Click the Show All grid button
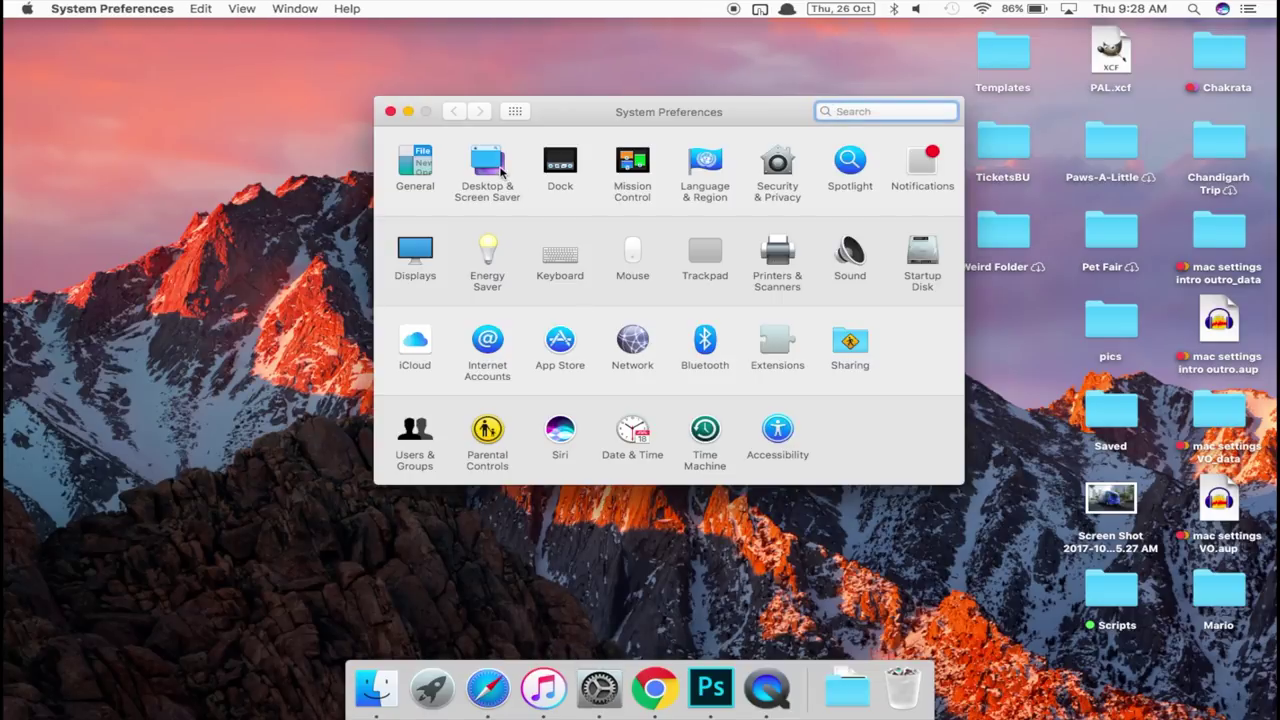Screen dimensions: 1280x720 click(515, 111)
